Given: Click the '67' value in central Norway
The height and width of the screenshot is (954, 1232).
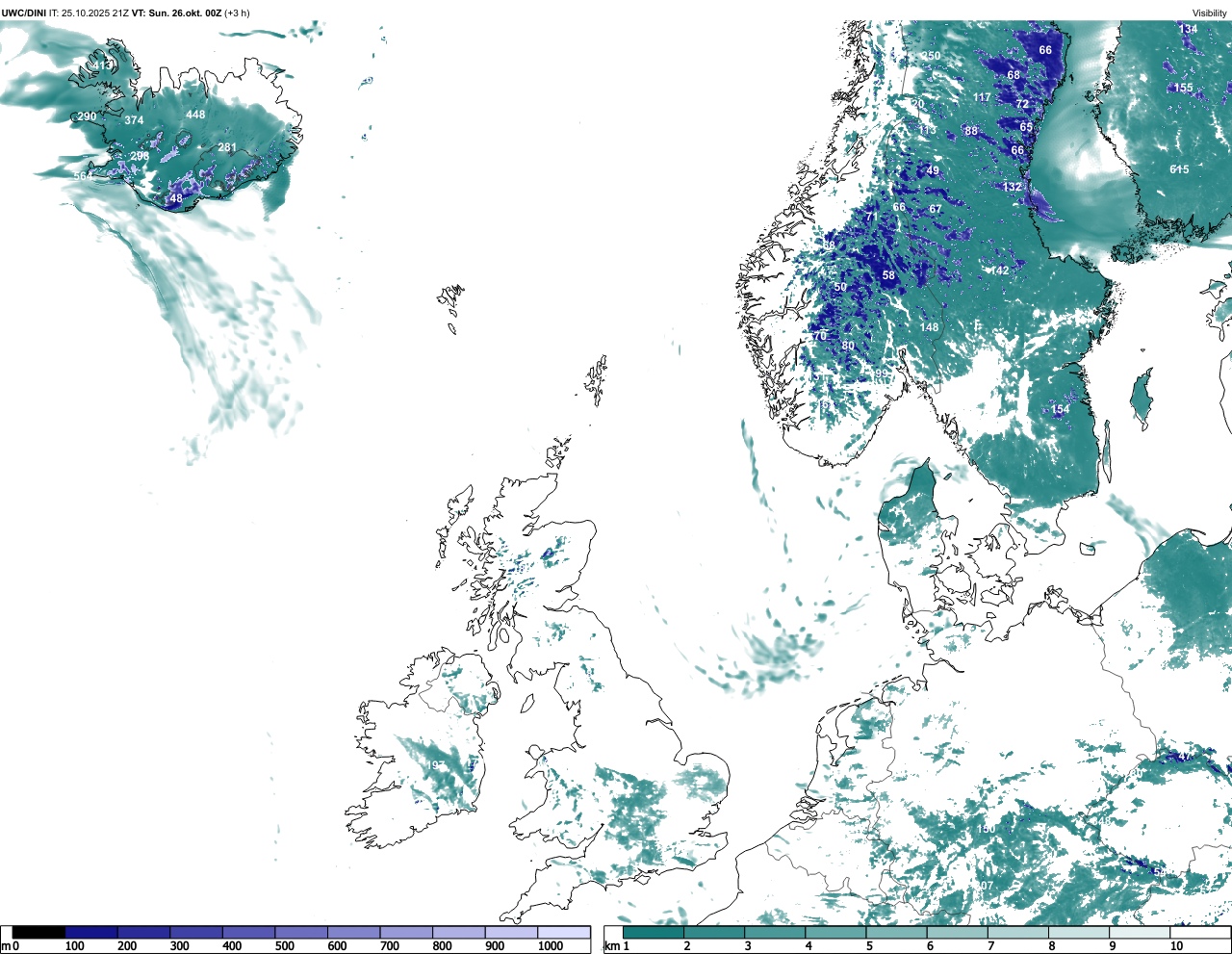Looking at the screenshot, I should pos(936,209).
